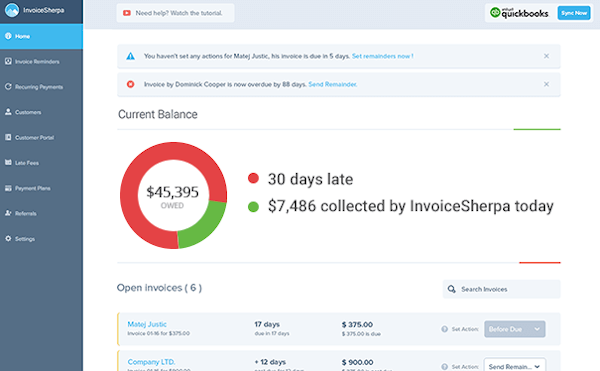The width and height of the screenshot is (600, 371).
Task: Open Settings gear icon in sidebar
Action: pyautogui.click(x=8, y=238)
